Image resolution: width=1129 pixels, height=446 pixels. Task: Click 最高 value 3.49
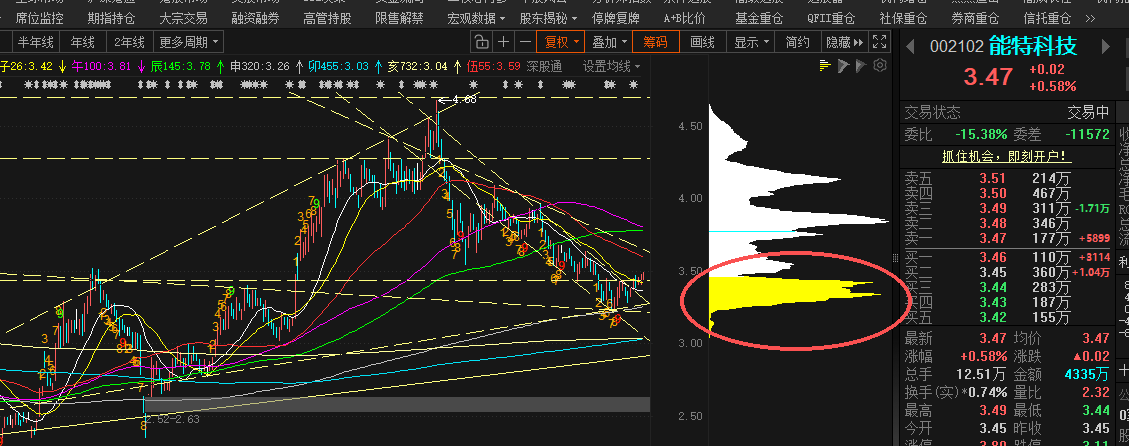993,410
